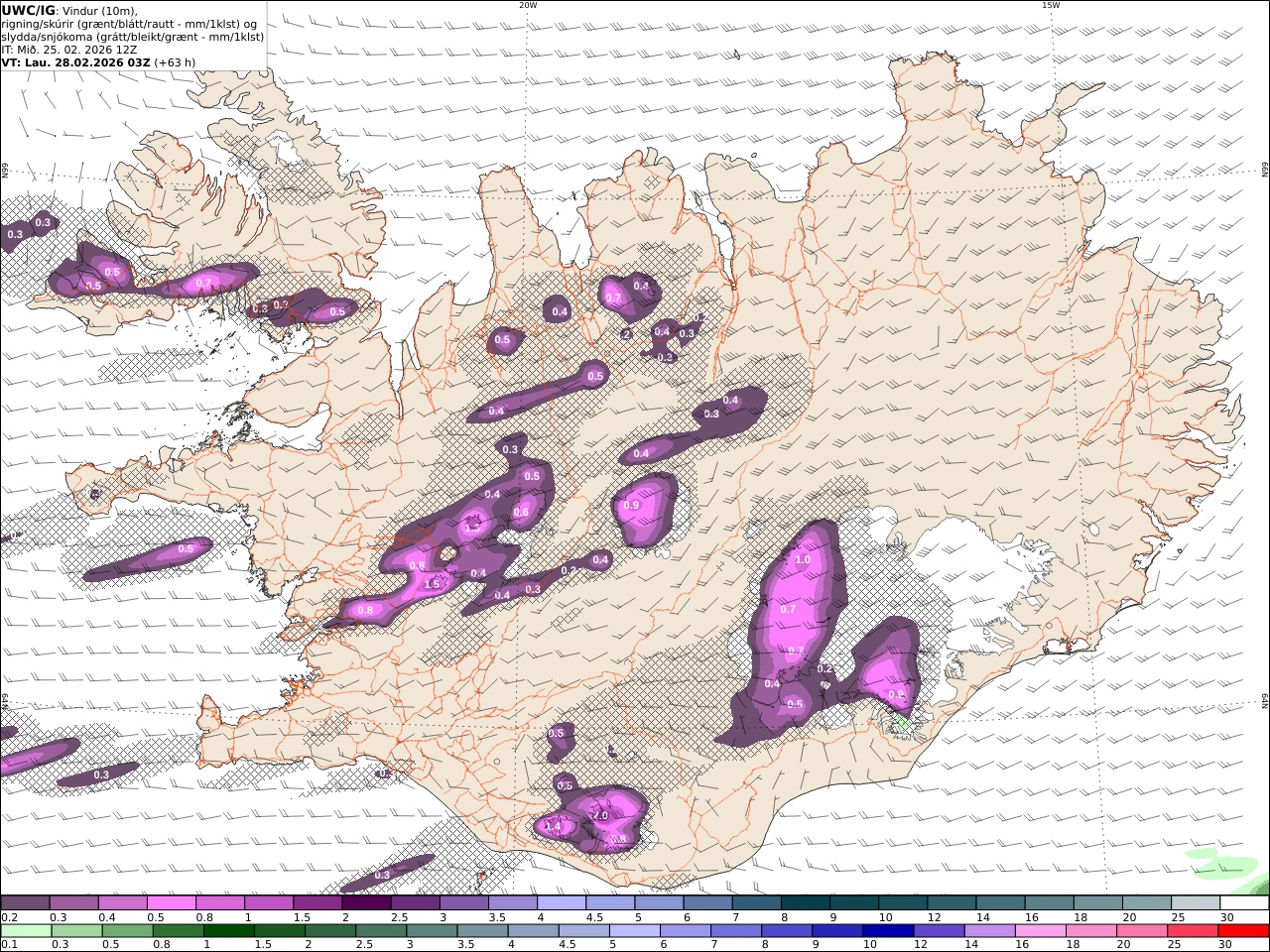Click the "VT: Lau. 28.02.2026 03Z" valid time
The height and width of the screenshot is (952, 1270).
click(x=75, y=62)
